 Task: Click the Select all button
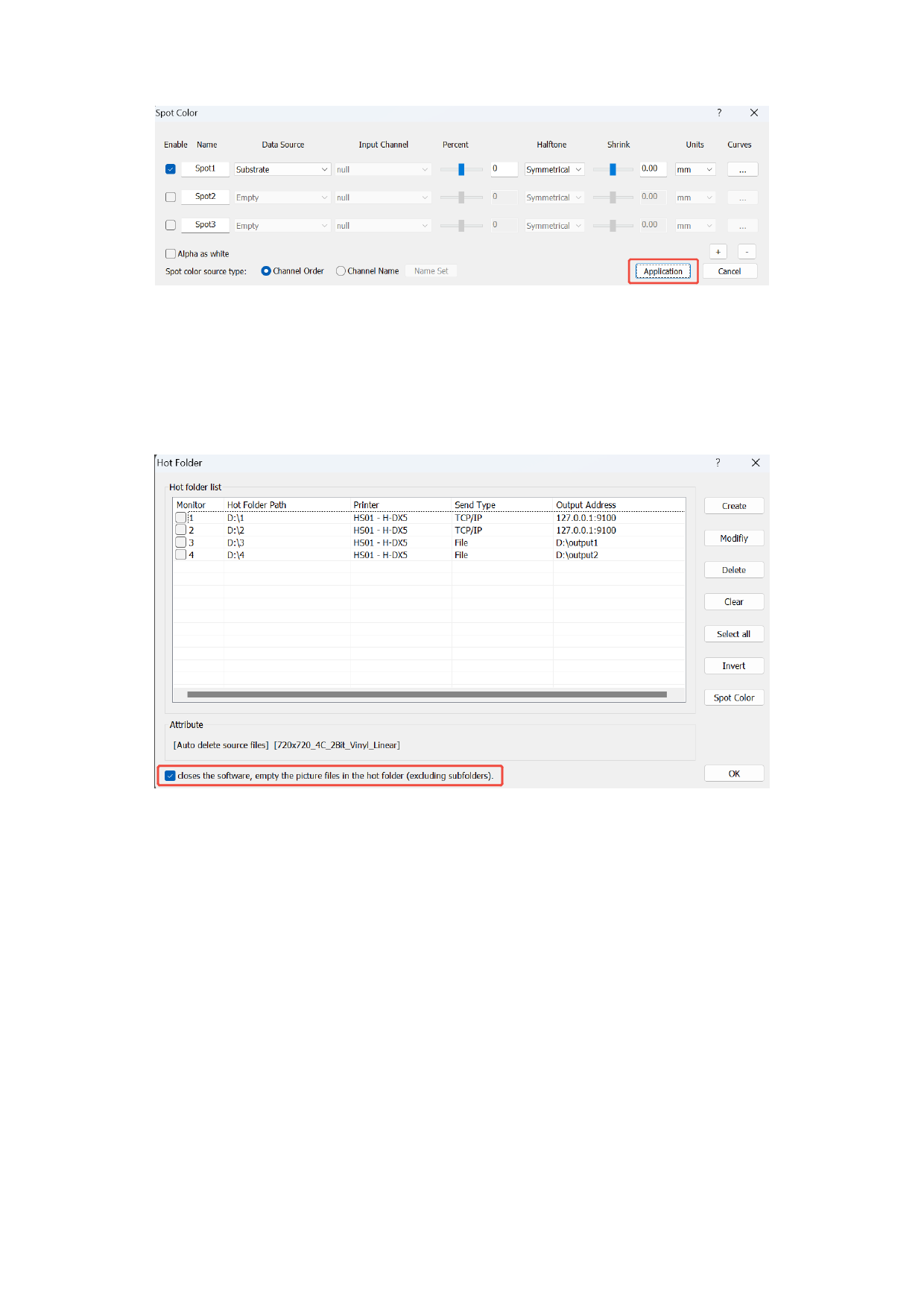point(733,634)
